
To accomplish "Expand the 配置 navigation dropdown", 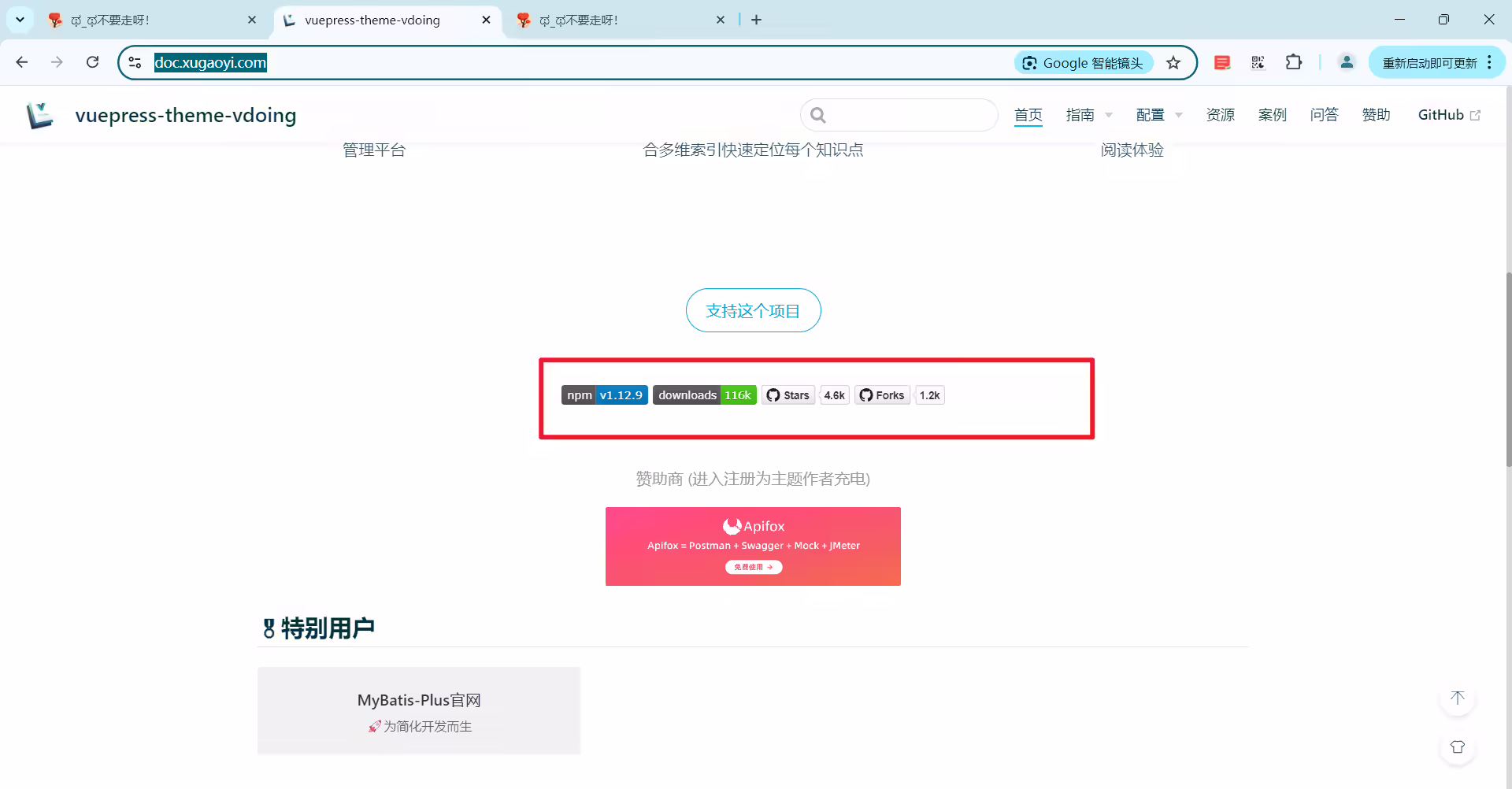I will coord(1159,115).
